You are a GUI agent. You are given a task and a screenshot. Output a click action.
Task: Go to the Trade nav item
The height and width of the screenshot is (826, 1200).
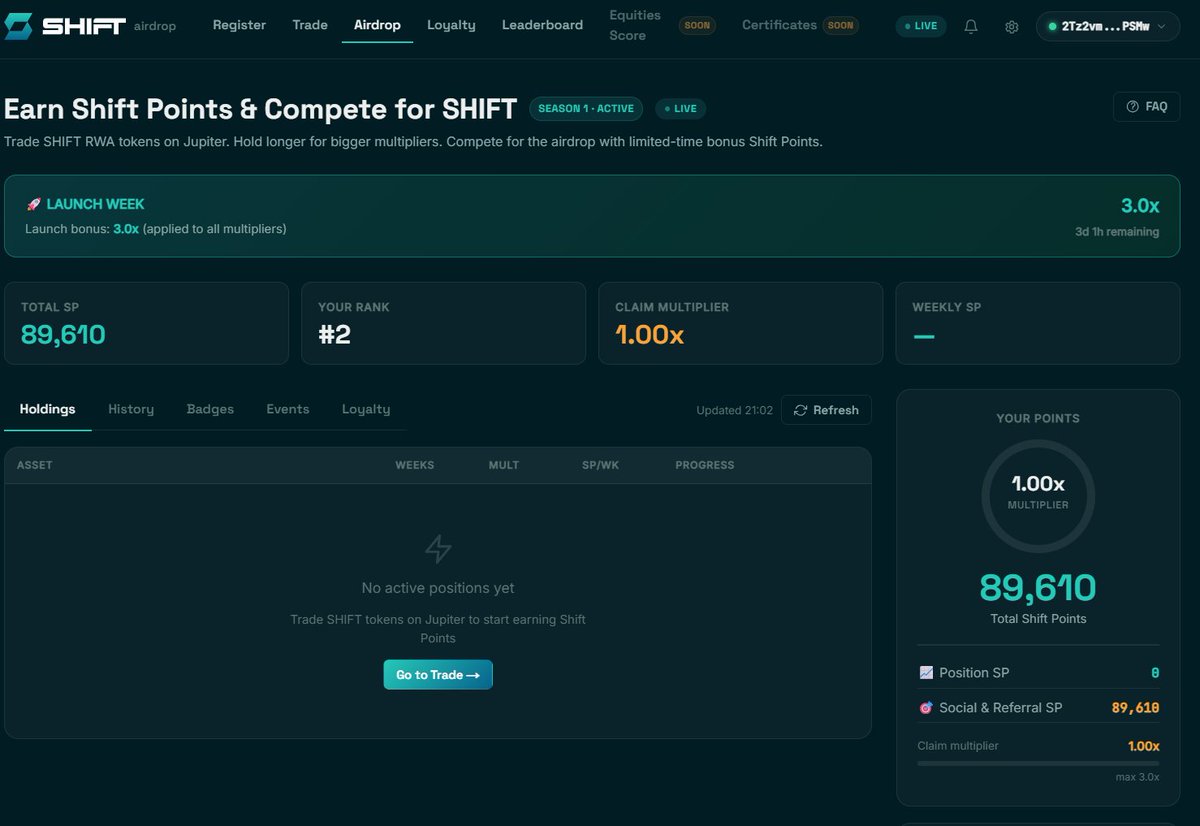(310, 25)
